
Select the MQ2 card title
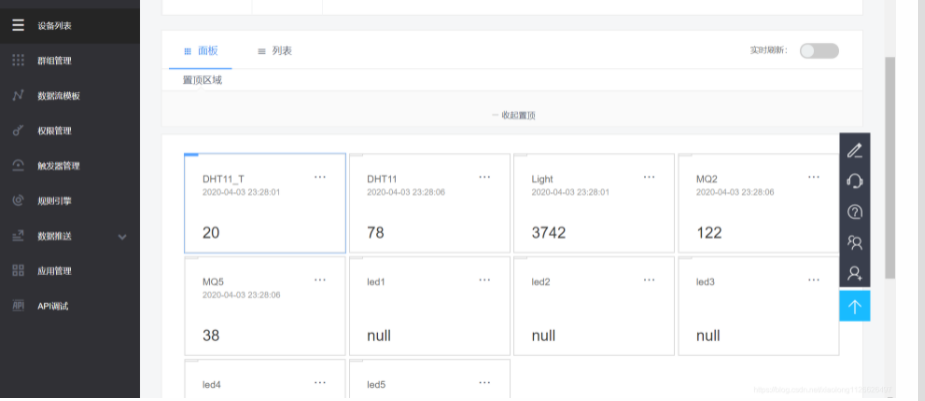coord(707,179)
